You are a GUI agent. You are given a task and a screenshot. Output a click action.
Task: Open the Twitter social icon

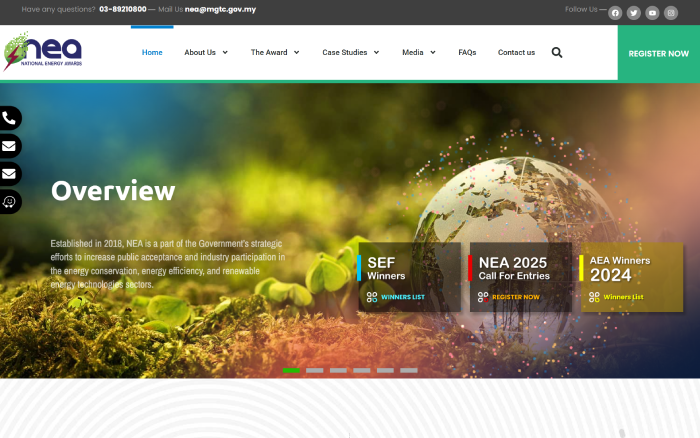[x=633, y=13]
